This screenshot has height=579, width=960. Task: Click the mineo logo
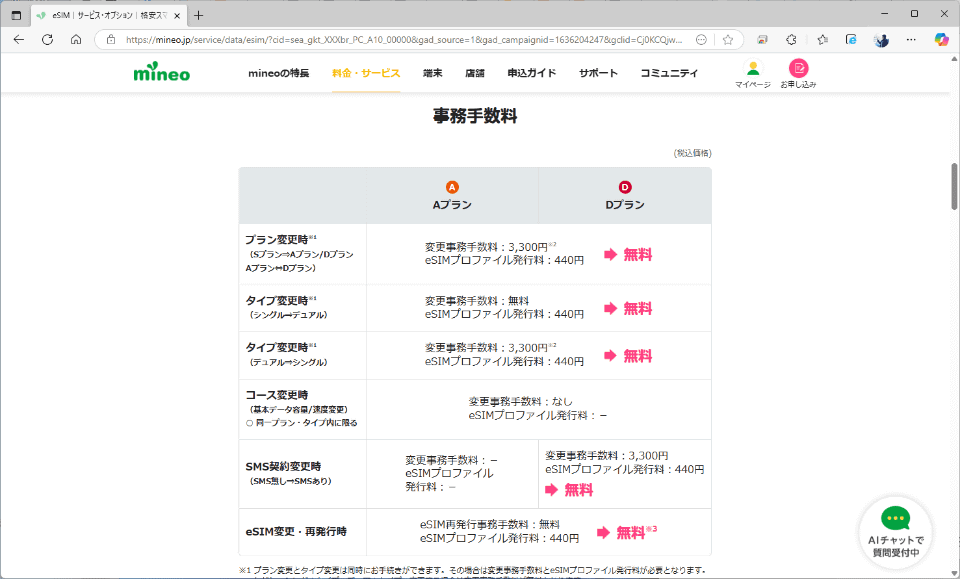(x=162, y=72)
